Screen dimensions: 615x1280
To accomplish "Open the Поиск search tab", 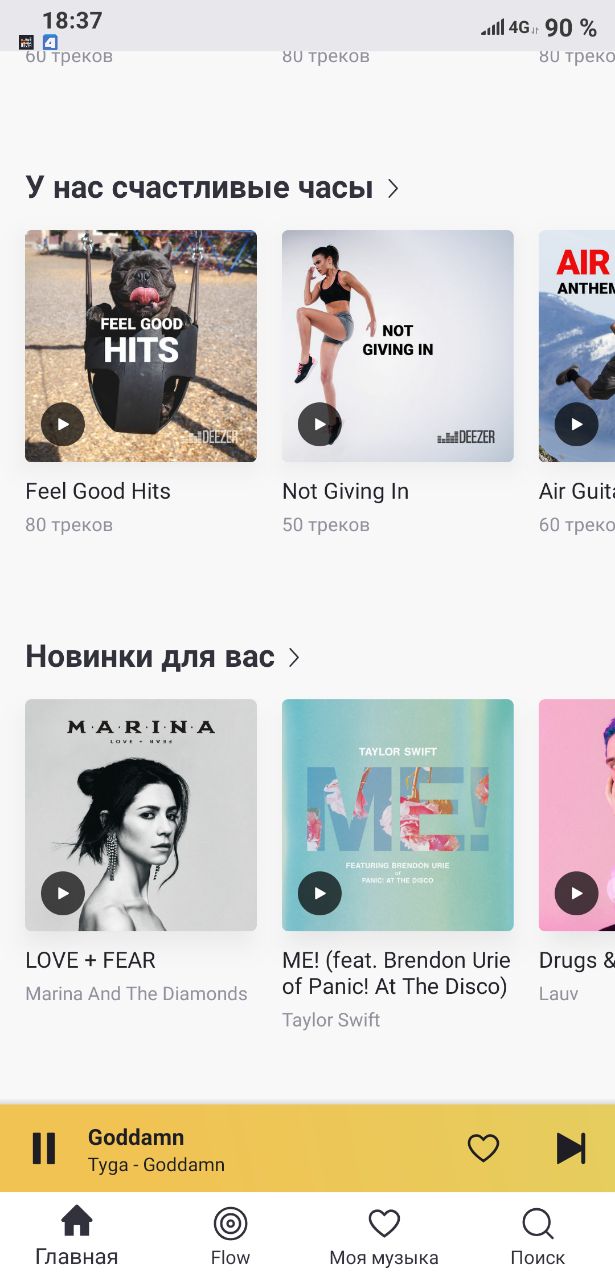I will [x=538, y=1237].
